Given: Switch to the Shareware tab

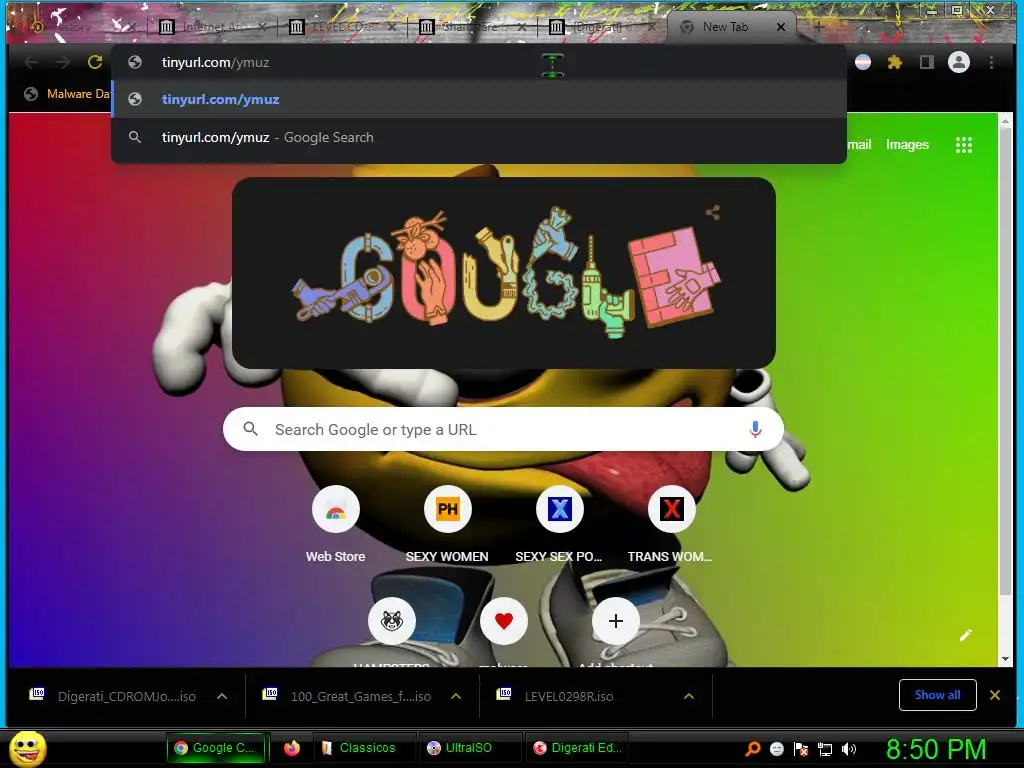Looking at the screenshot, I should [469, 27].
